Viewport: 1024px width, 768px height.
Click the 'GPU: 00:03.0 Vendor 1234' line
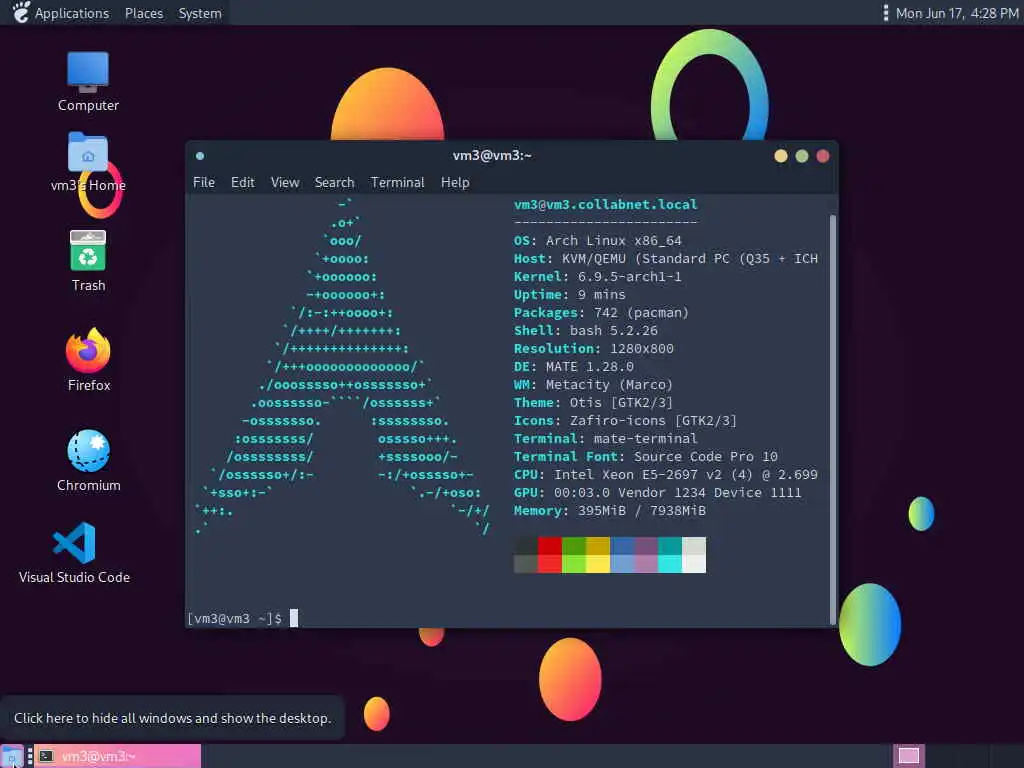pyautogui.click(x=658, y=492)
